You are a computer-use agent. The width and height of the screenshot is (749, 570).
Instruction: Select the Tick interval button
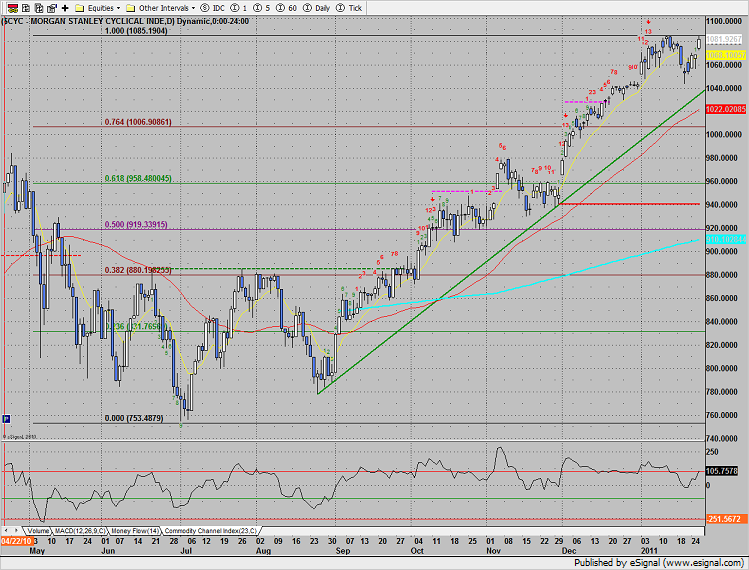point(349,8)
